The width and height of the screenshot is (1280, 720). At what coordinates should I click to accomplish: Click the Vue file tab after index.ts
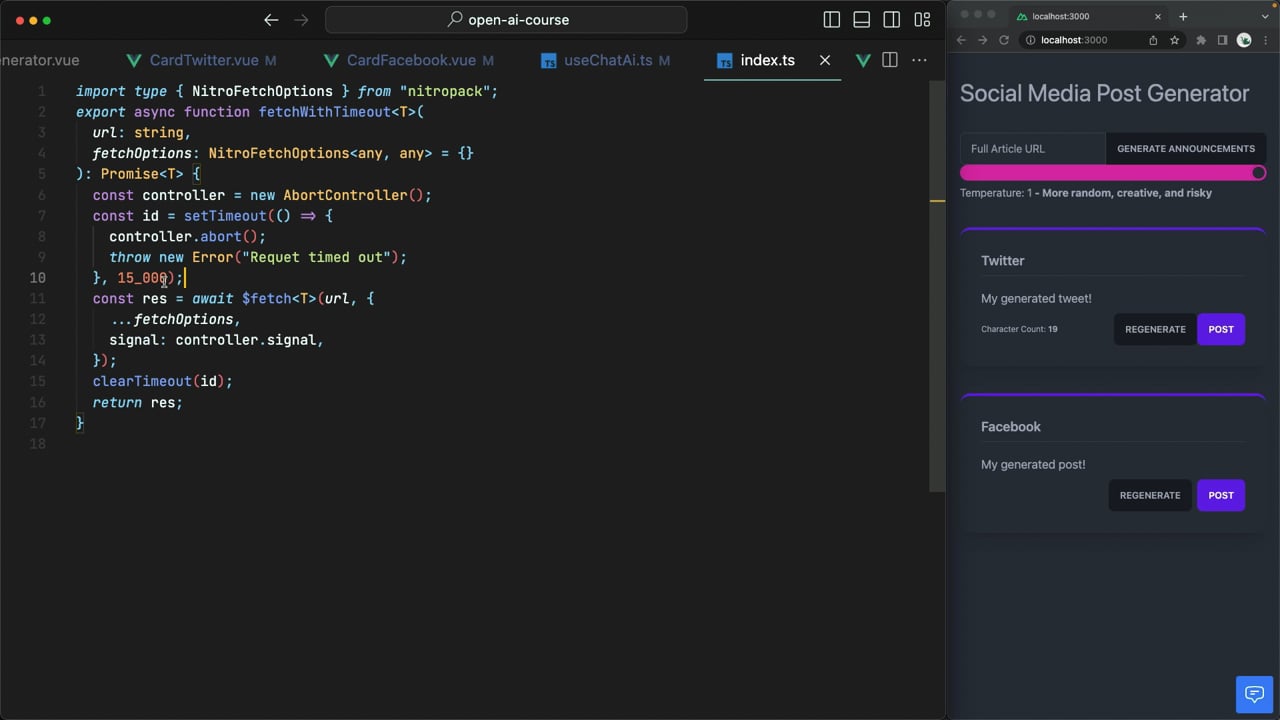point(862,60)
